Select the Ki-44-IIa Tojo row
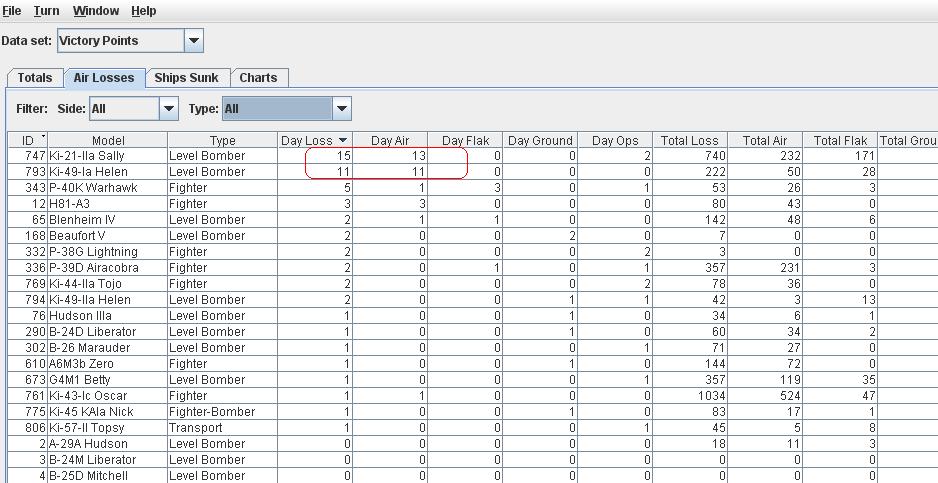 coord(473,284)
